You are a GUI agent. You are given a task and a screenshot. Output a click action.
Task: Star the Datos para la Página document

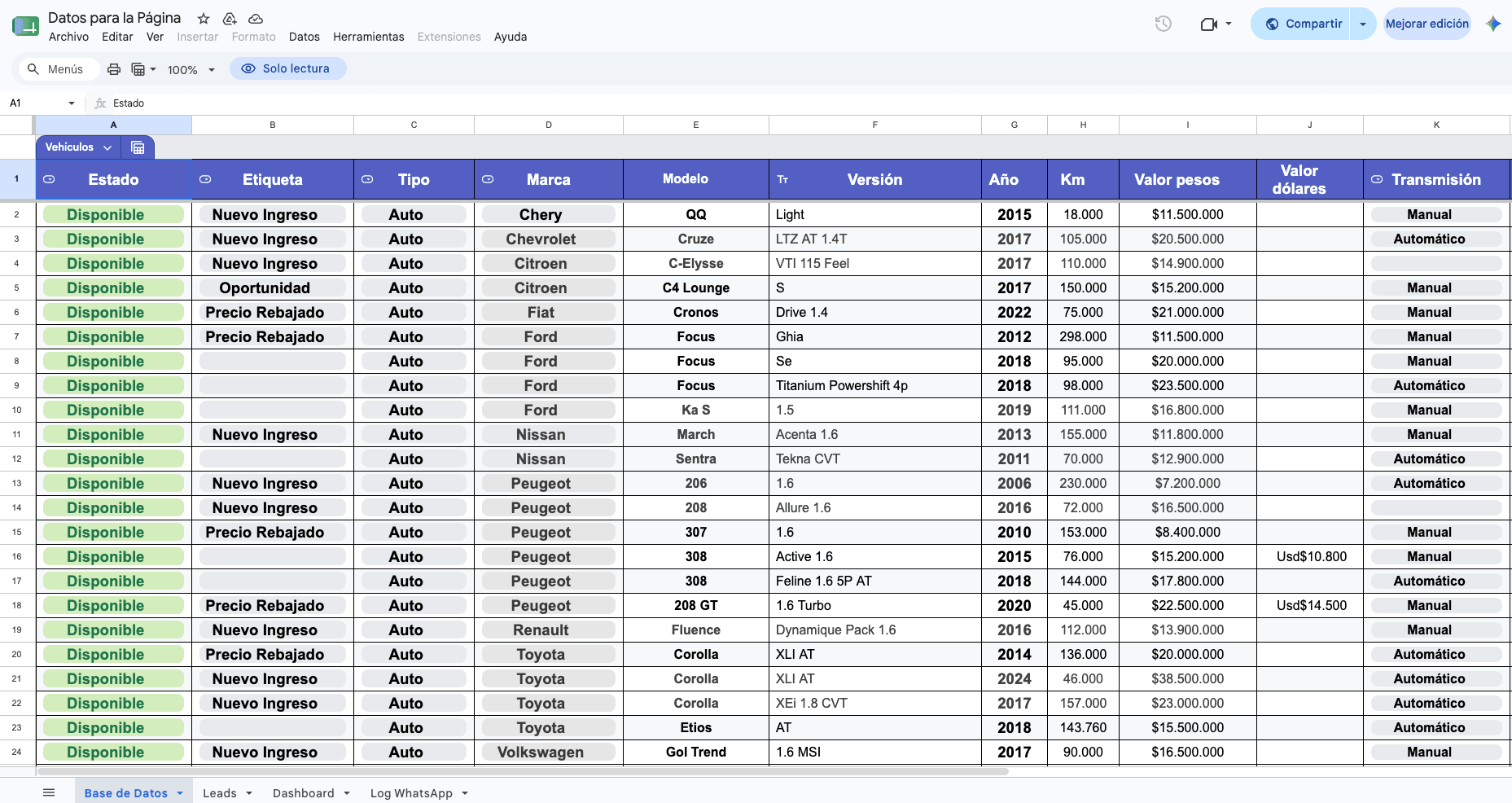[x=204, y=18]
